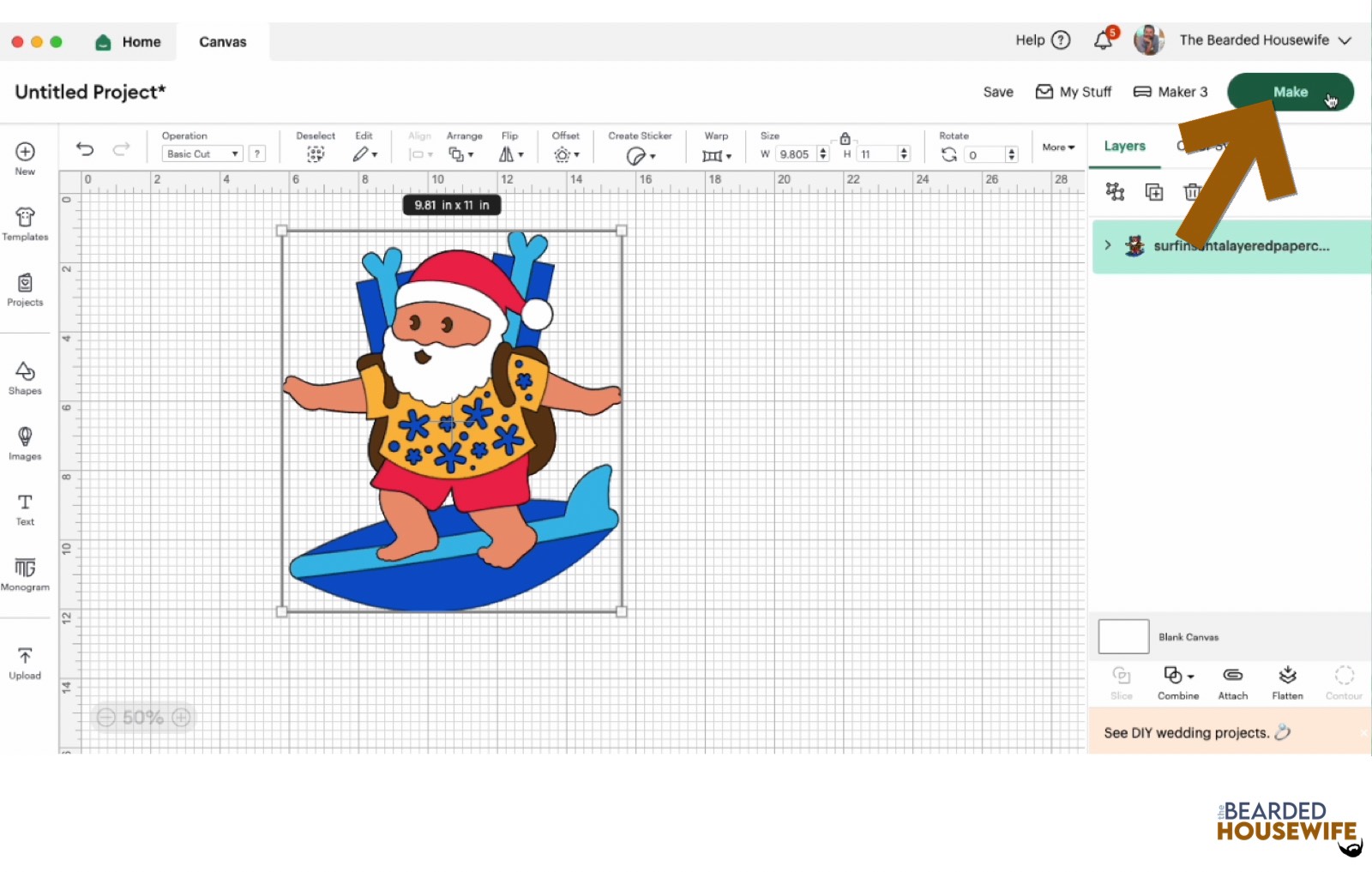1372x872 pixels.
Task: Click the height stepper arrows
Action: pyautogui.click(x=904, y=154)
